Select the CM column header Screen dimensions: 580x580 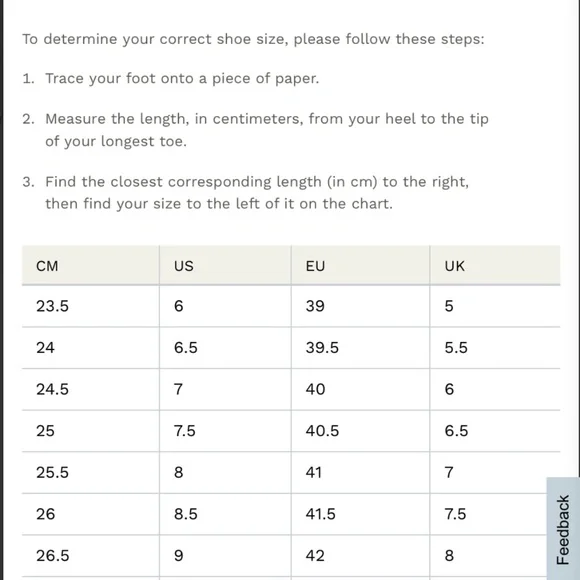pos(91,266)
